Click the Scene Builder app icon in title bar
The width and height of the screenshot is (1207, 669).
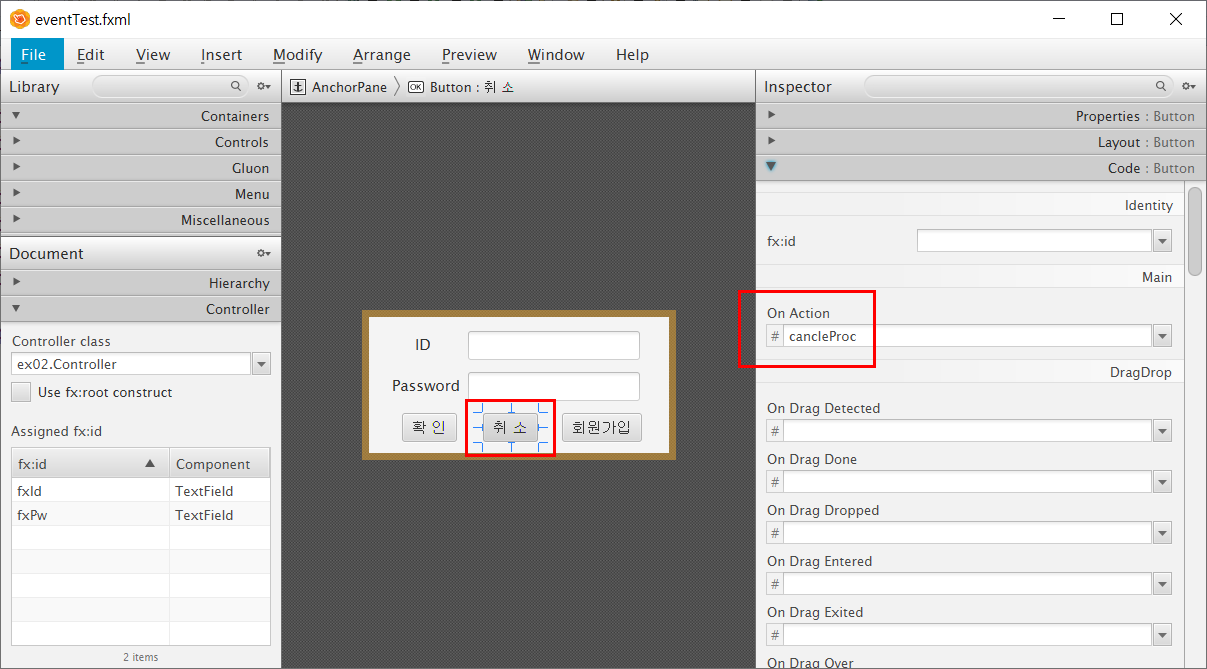coord(19,18)
